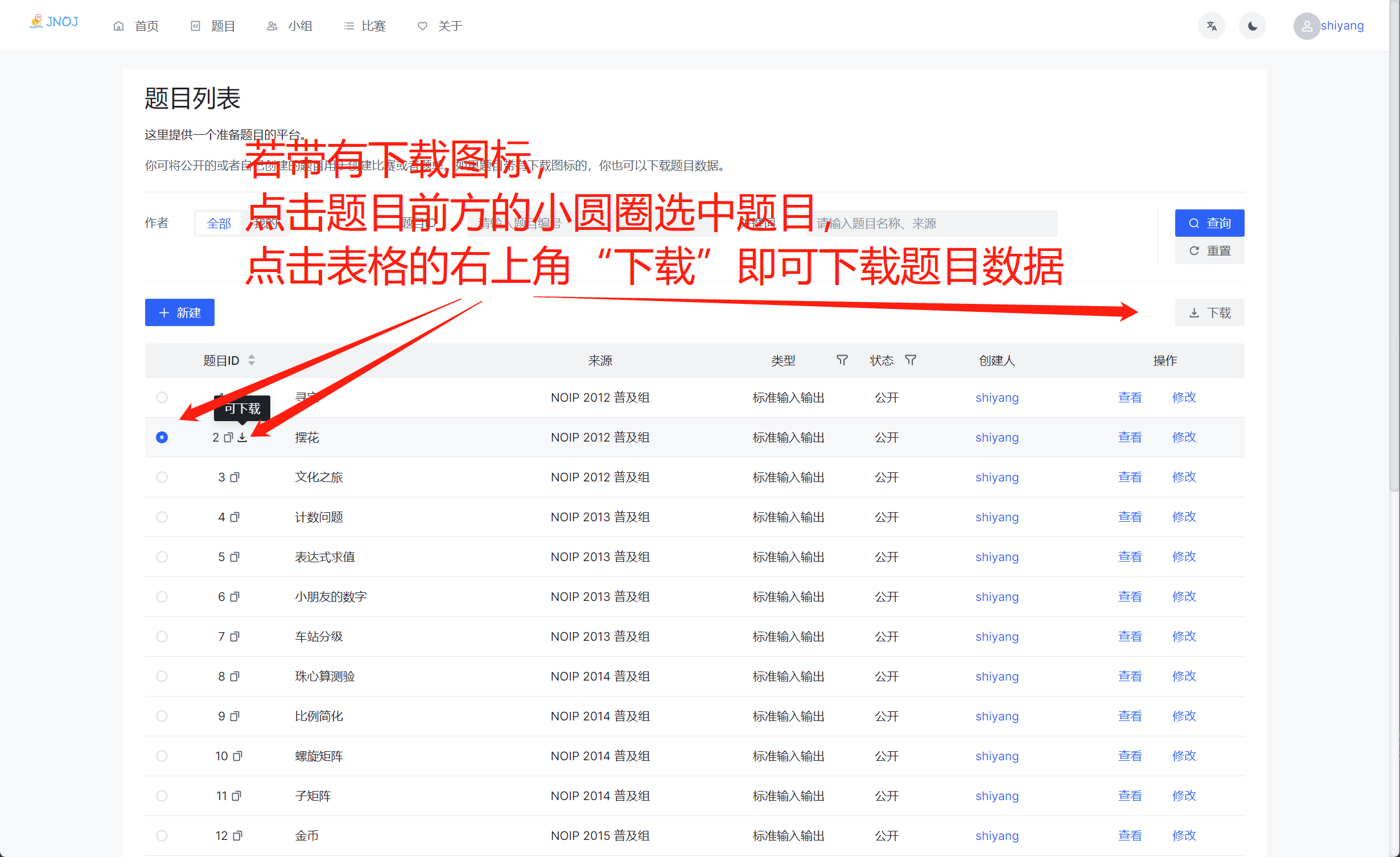
Task: Copy the ID of problem 9
Action: [x=234, y=716]
